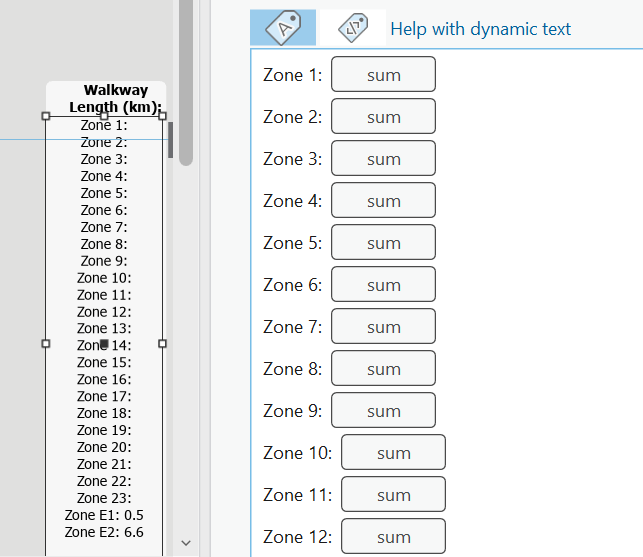This screenshot has width=643, height=557.
Task: Click the Walkway Length (km) heading text
Action: (116, 98)
